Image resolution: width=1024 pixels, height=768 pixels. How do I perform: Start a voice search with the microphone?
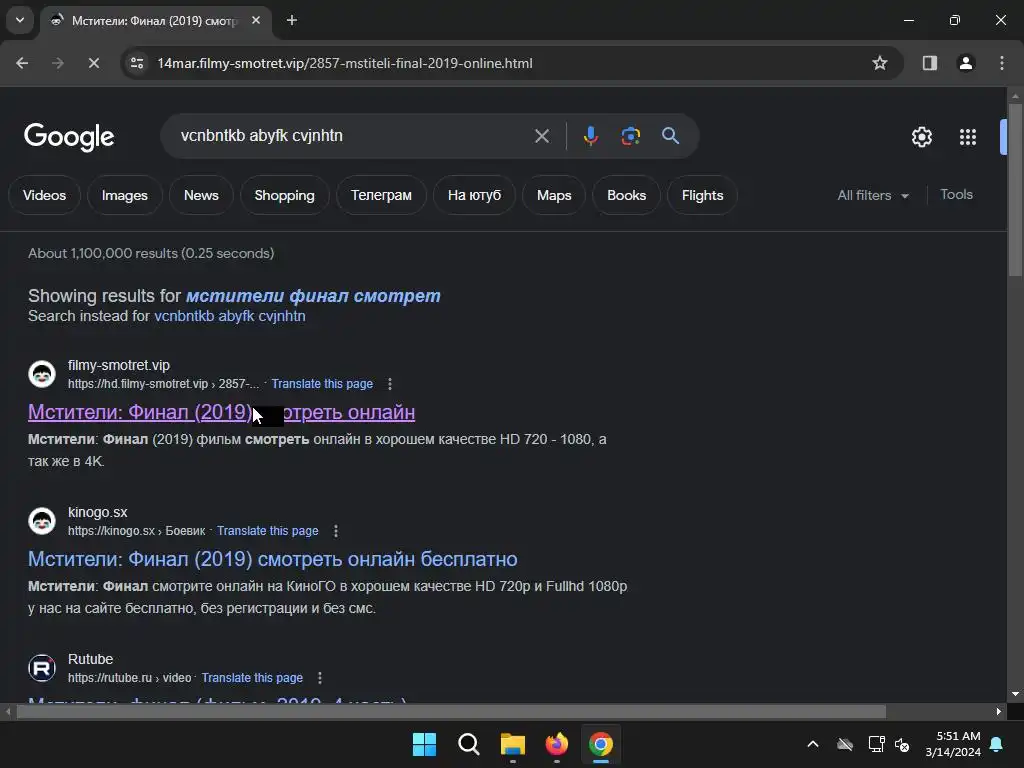tap(591, 136)
